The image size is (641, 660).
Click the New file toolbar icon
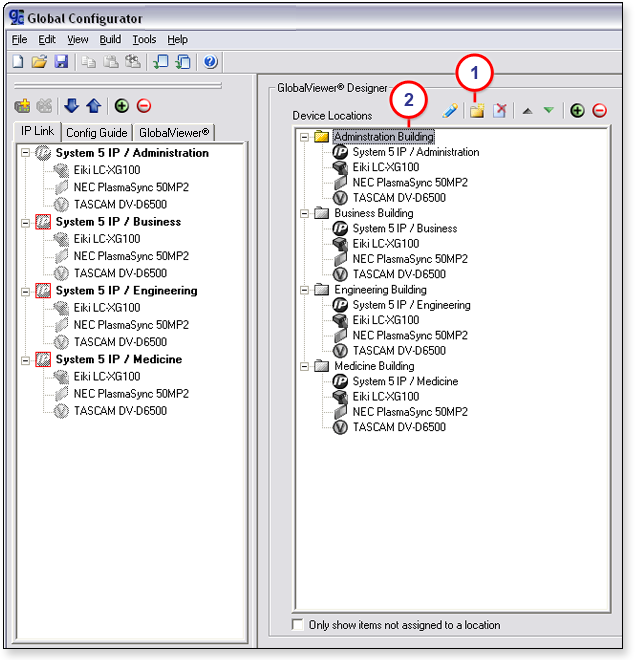(x=18, y=62)
